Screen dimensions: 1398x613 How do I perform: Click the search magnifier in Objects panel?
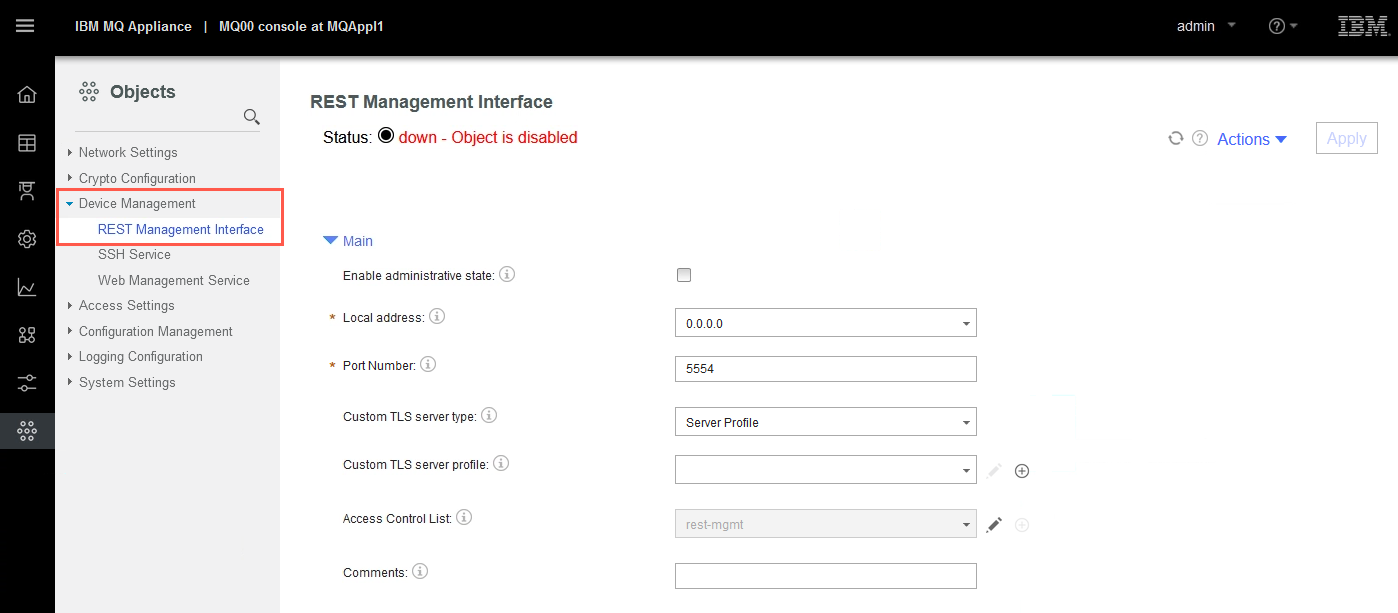[x=251, y=118]
